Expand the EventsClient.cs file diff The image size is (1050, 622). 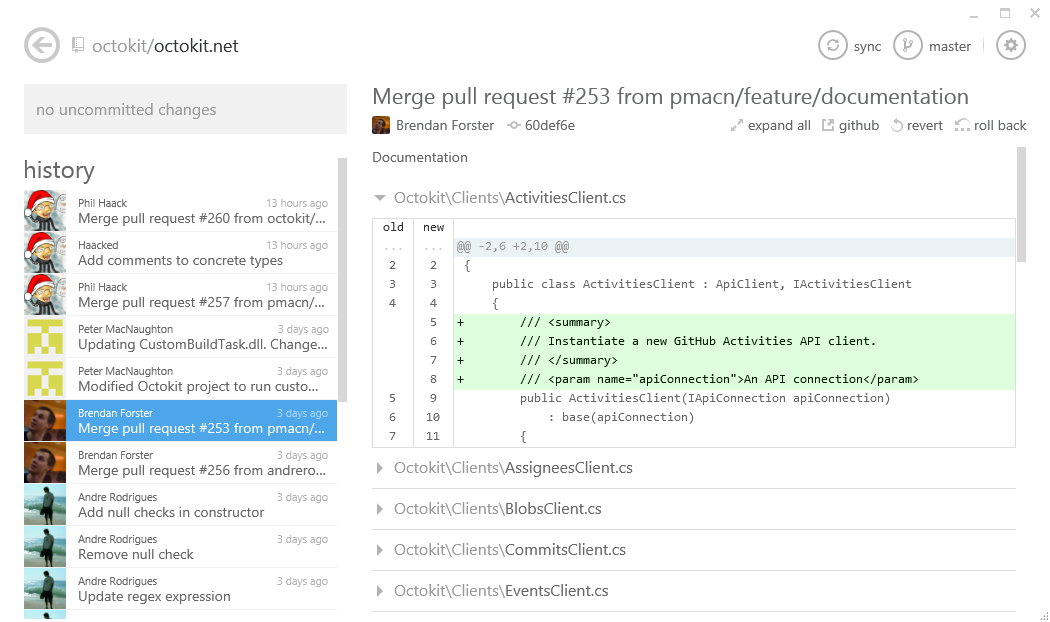380,591
